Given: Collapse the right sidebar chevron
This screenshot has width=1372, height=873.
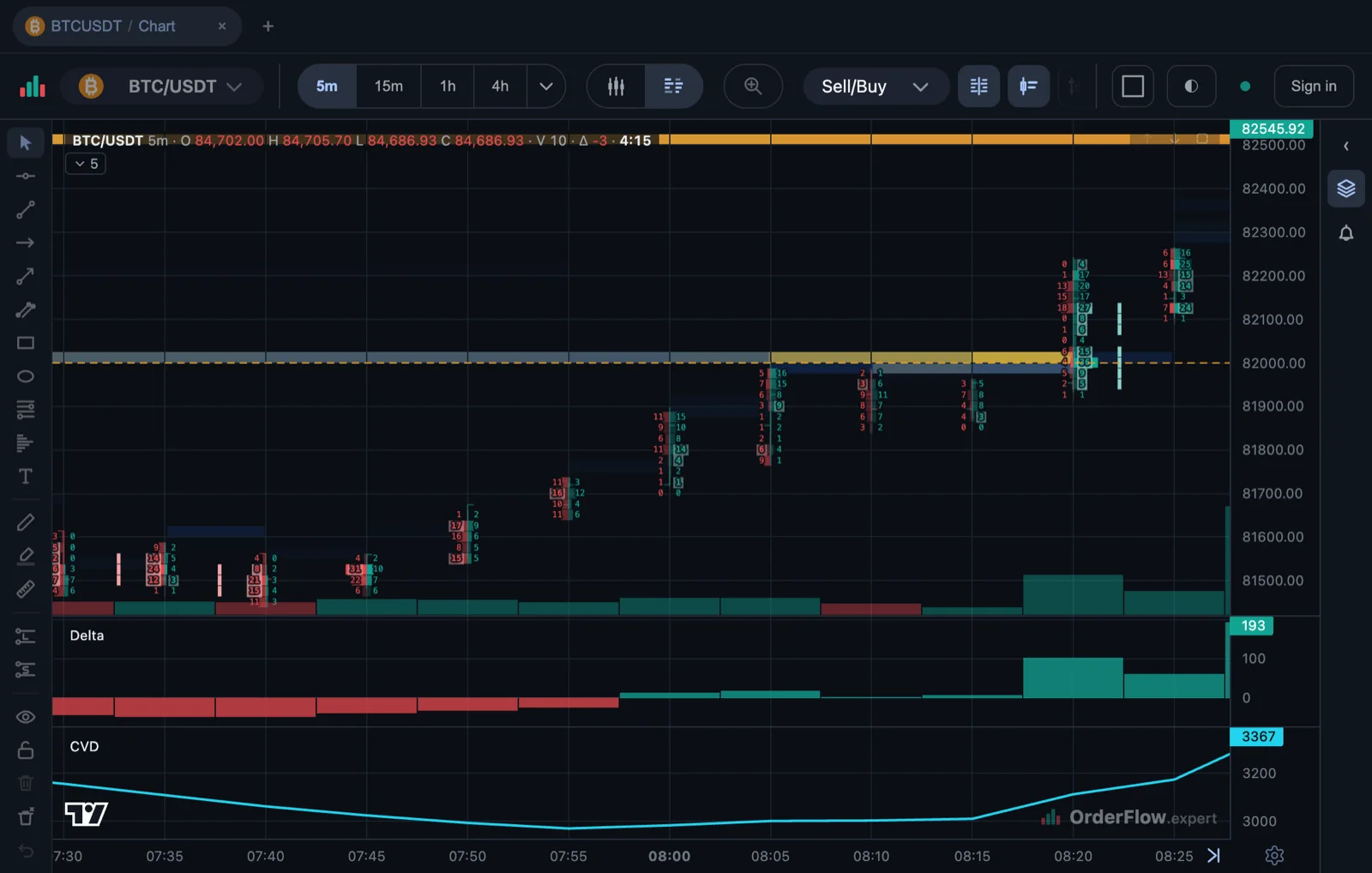Looking at the screenshot, I should click(1346, 146).
